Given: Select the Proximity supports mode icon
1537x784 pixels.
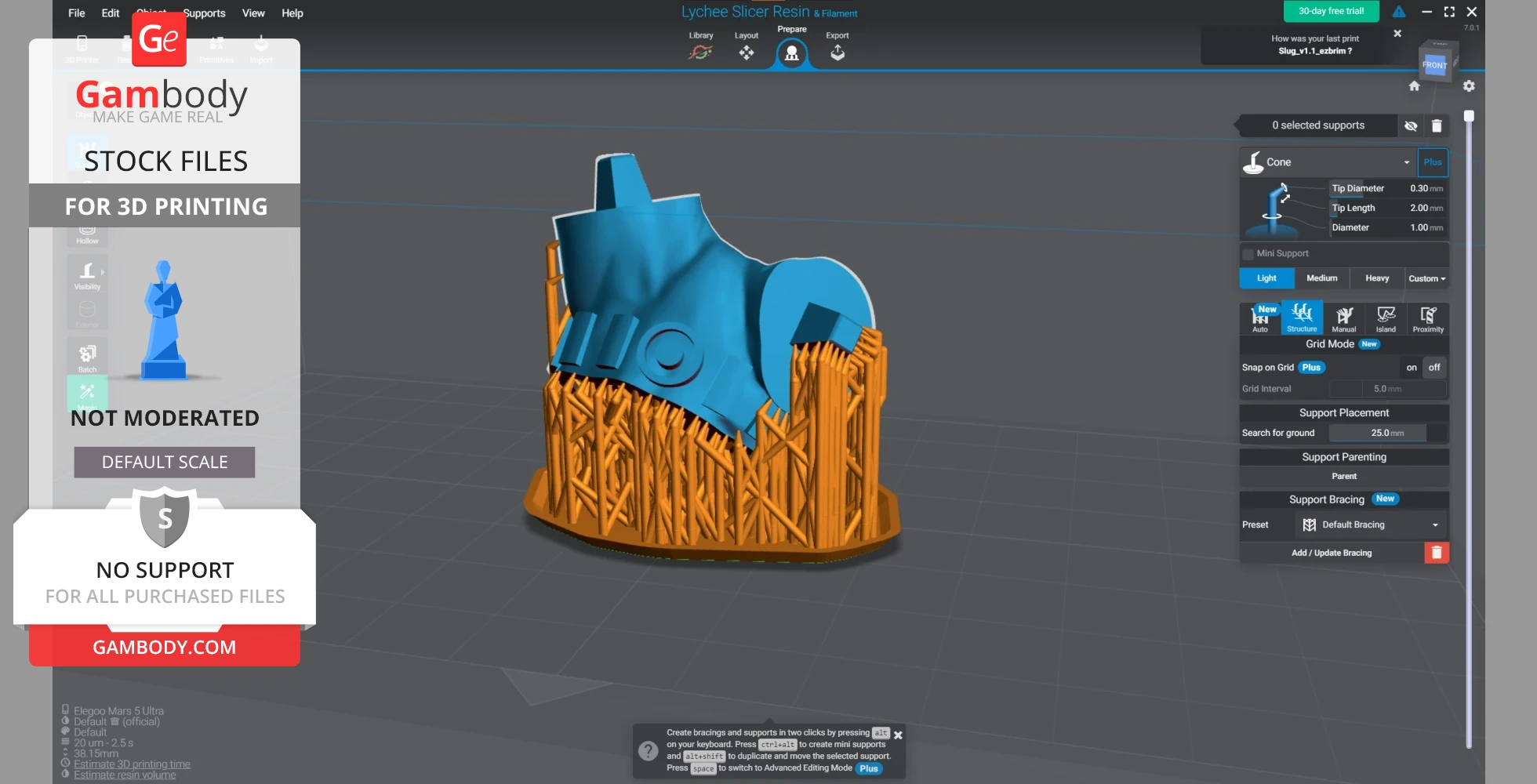Looking at the screenshot, I should tap(1428, 318).
